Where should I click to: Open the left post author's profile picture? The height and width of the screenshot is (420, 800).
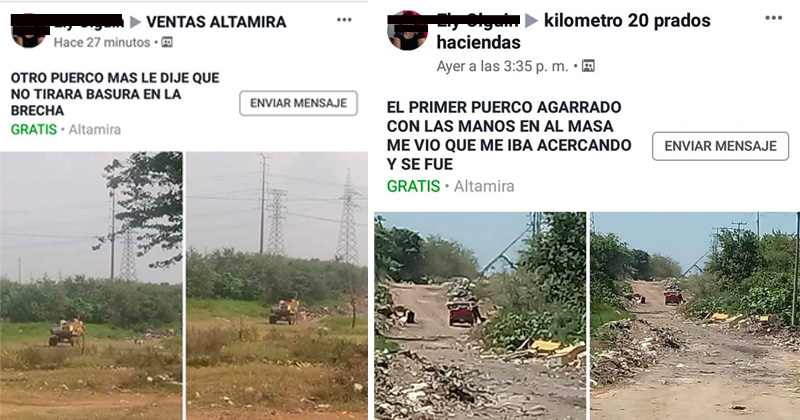[x=29, y=32]
